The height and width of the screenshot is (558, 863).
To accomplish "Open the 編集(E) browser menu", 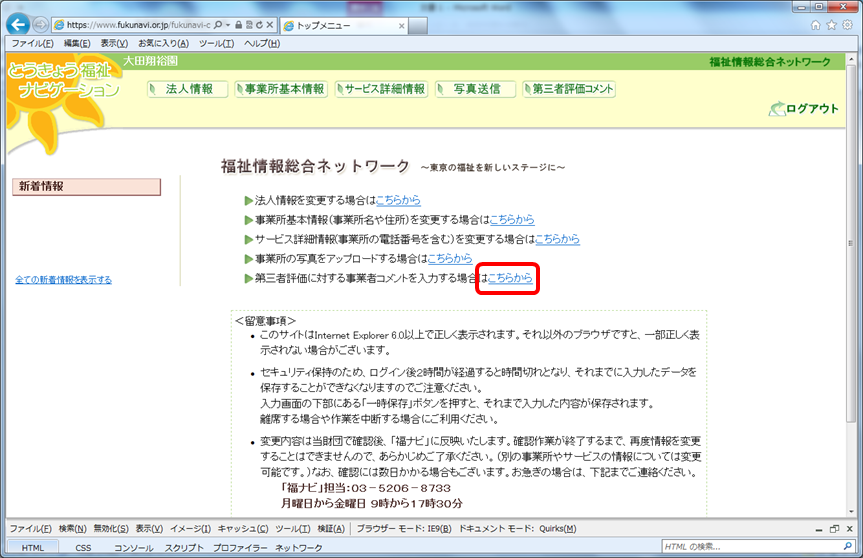I will (x=77, y=43).
